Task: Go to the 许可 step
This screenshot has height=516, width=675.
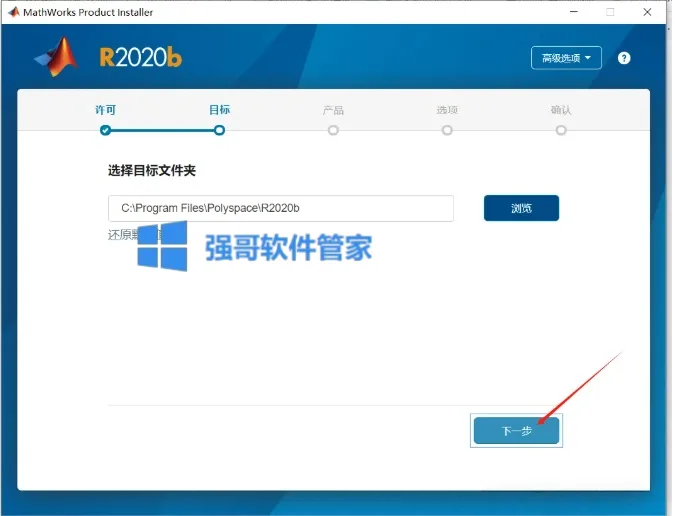Action: (105, 110)
